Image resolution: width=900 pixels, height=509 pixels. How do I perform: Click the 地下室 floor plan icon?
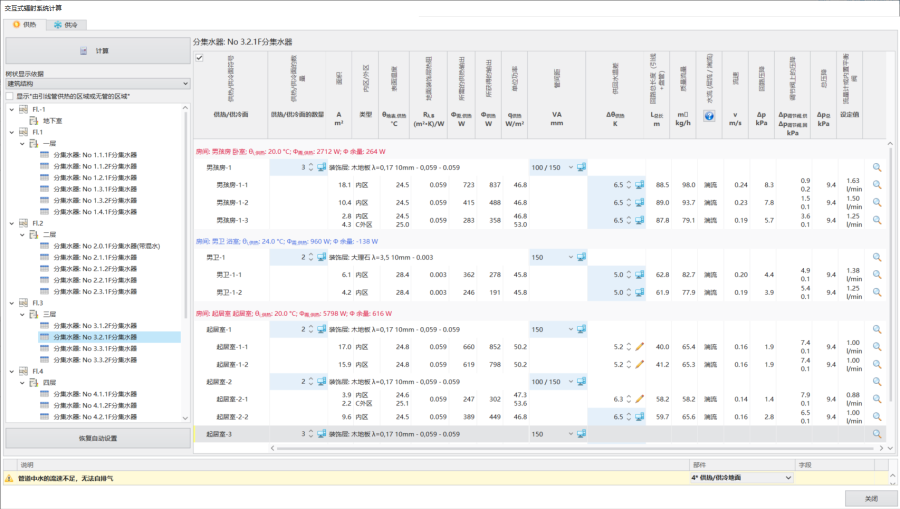33,121
